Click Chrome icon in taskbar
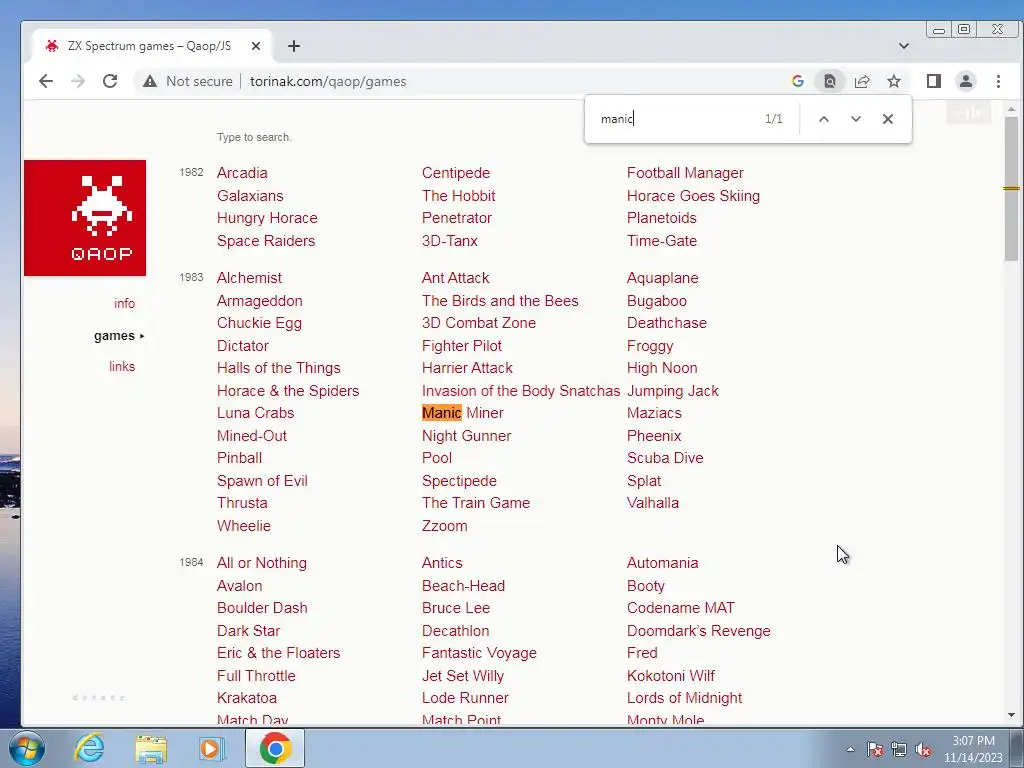The height and width of the screenshot is (768, 1024). tap(275, 748)
